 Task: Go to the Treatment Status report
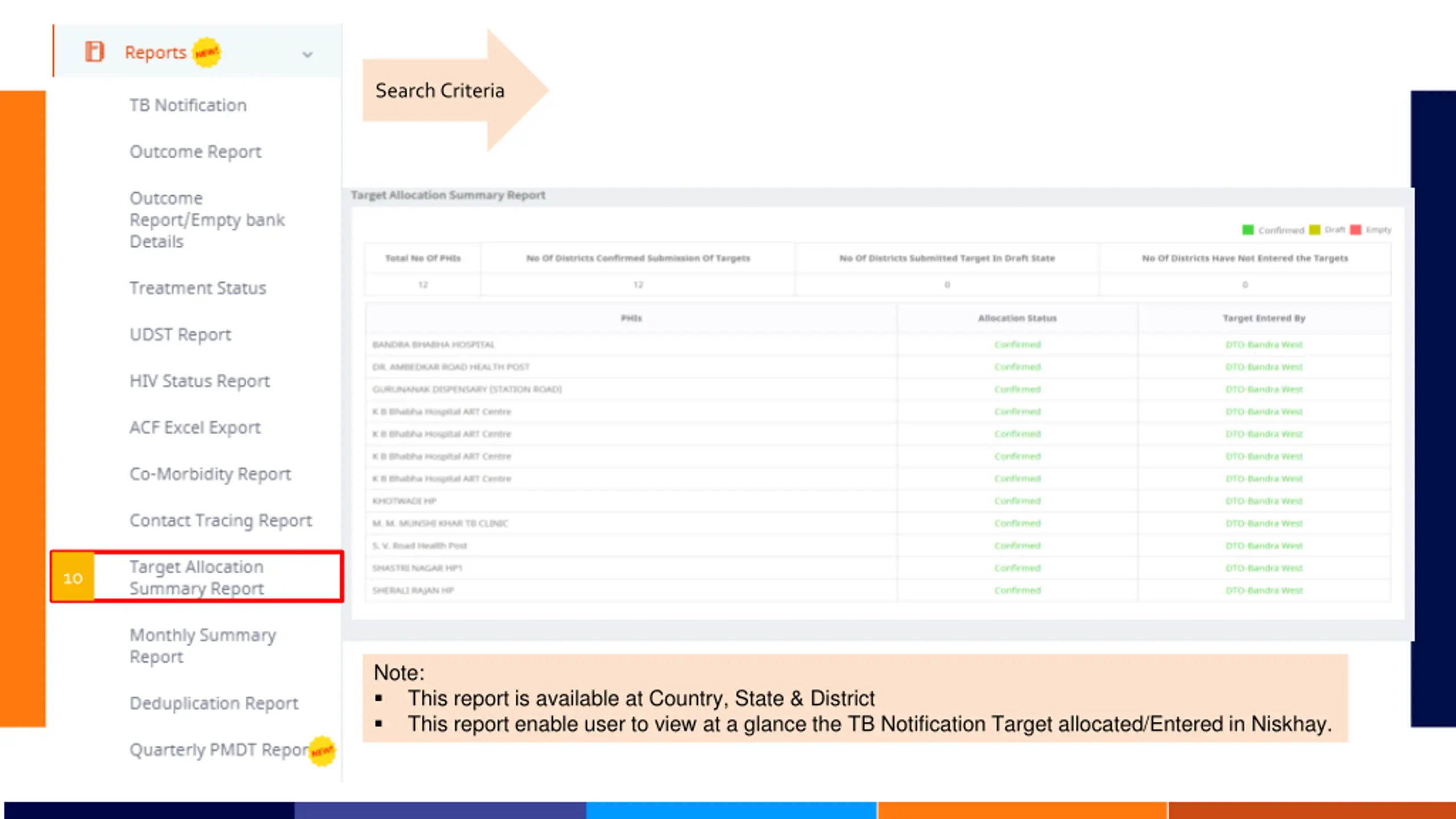click(x=198, y=288)
